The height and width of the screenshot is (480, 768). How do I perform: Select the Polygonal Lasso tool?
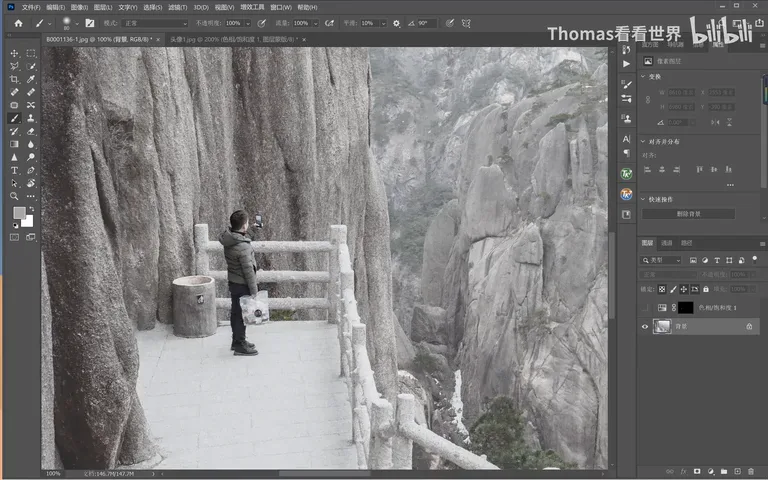[14, 66]
